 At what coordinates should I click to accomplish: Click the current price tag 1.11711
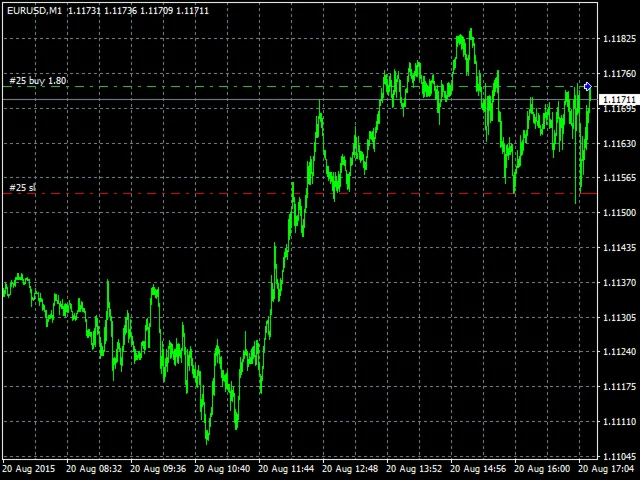[x=619, y=100]
